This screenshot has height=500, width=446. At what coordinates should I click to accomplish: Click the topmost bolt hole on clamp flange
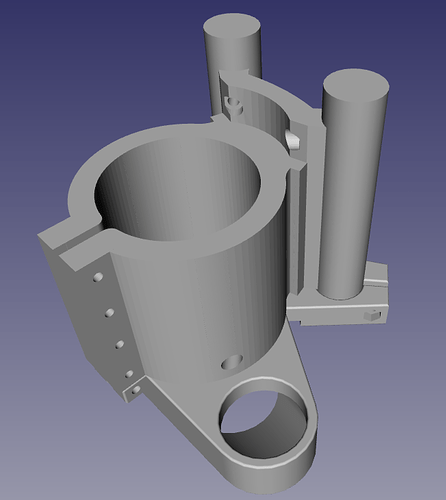point(98,277)
